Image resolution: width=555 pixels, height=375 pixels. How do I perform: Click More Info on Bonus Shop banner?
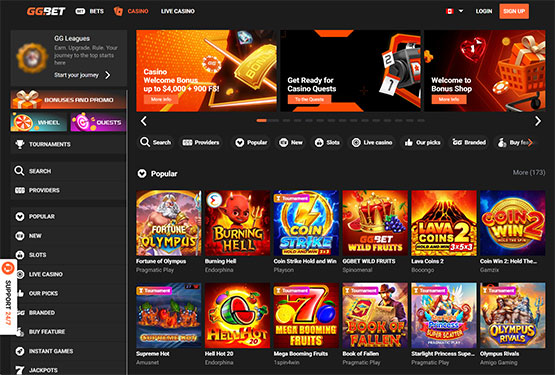[449, 100]
